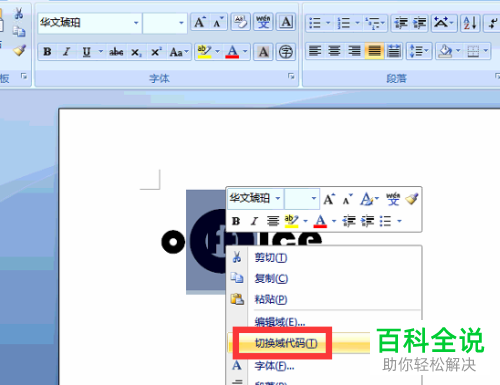The height and width of the screenshot is (385, 500).
Task: Click Clear Formatting icon in ribbon
Action: coord(240,22)
